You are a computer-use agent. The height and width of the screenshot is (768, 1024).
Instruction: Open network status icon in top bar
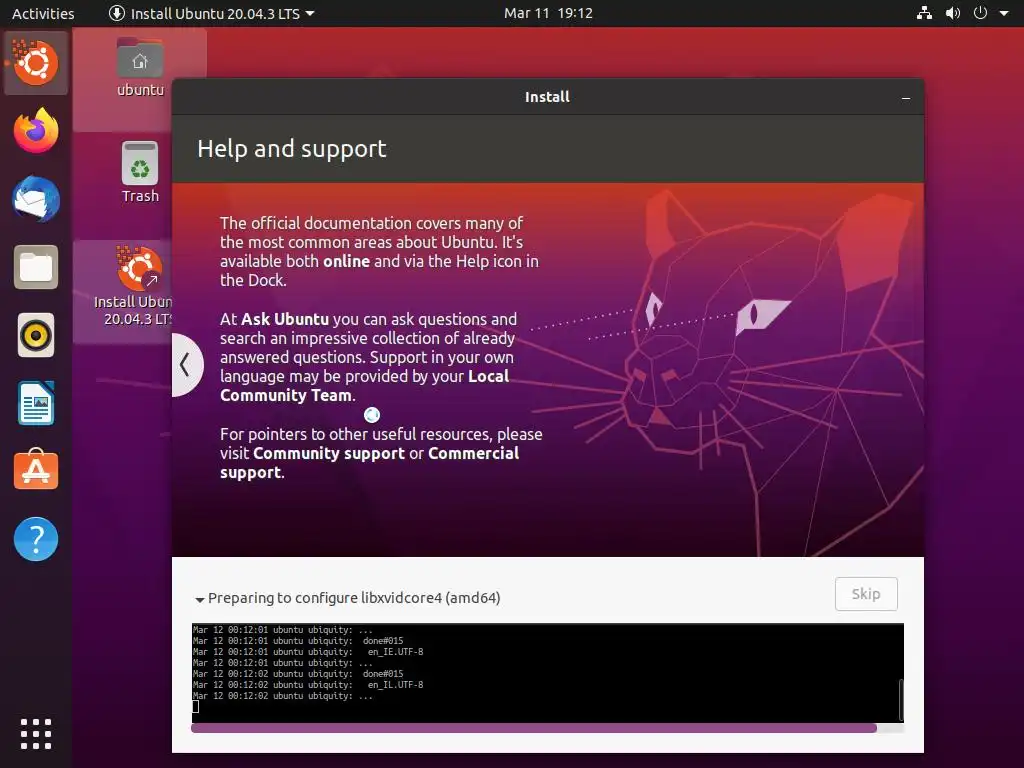(x=924, y=13)
